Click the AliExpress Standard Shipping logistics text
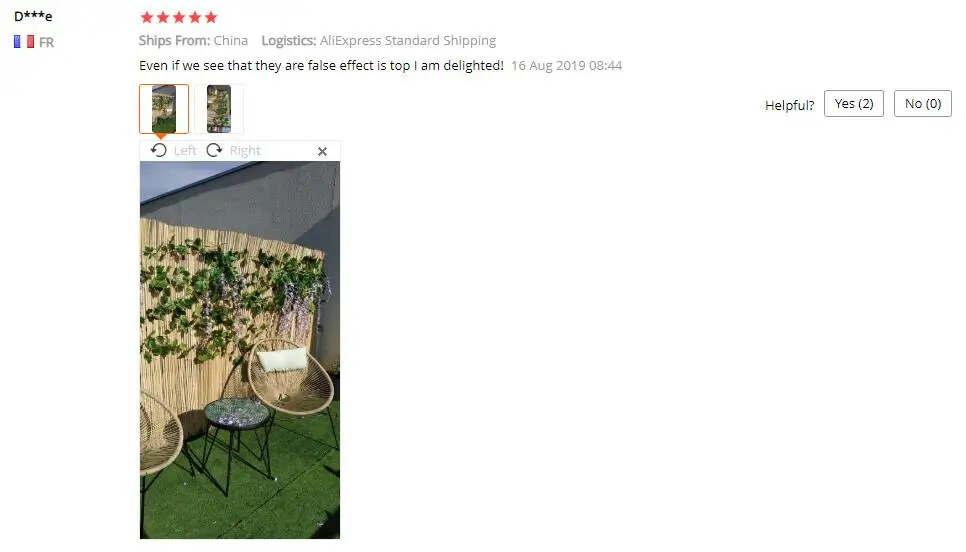966x552 pixels. tap(408, 41)
